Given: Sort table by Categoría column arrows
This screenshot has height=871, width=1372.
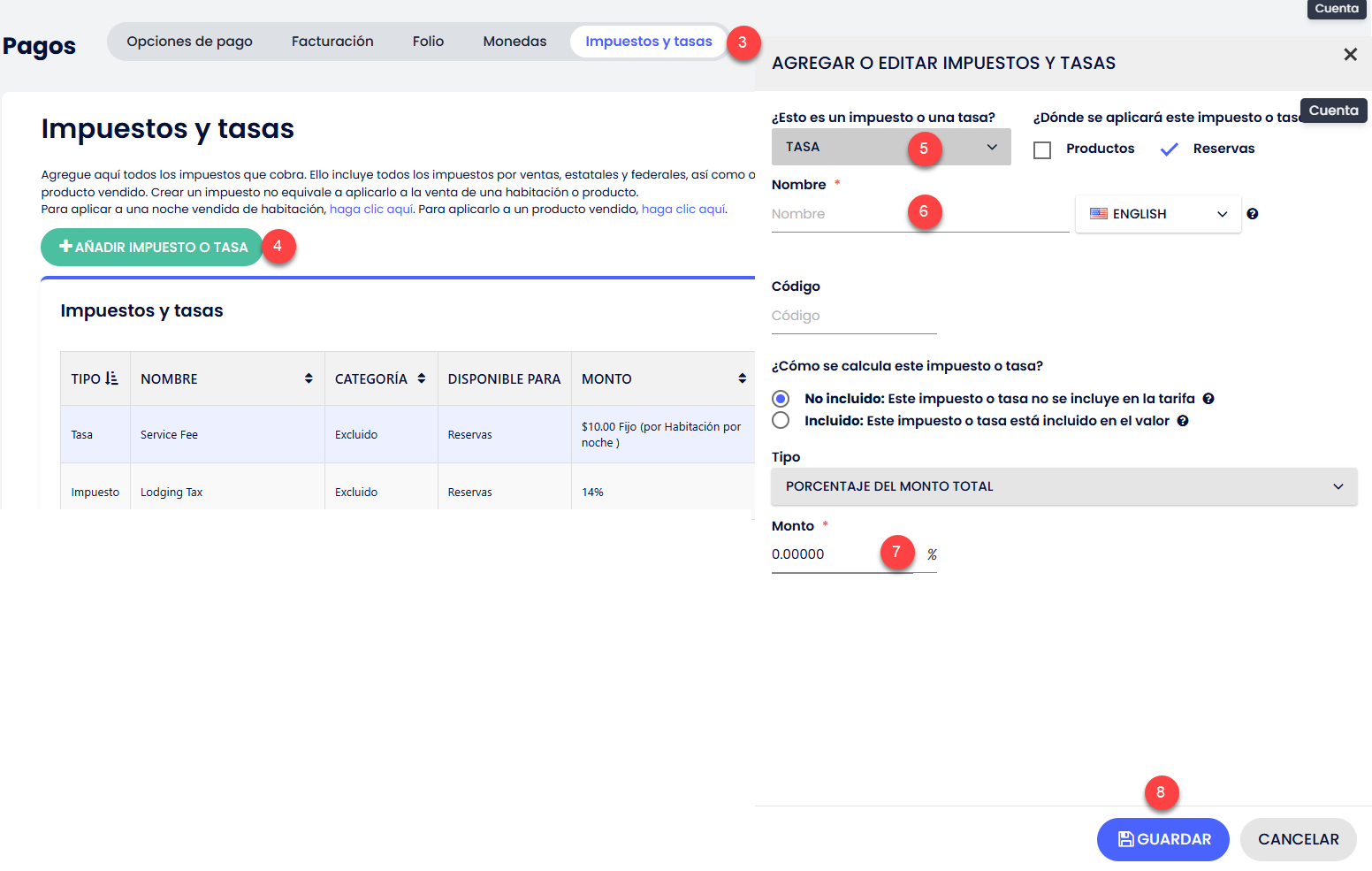Looking at the screenshot, I should (x=422, y=378).
